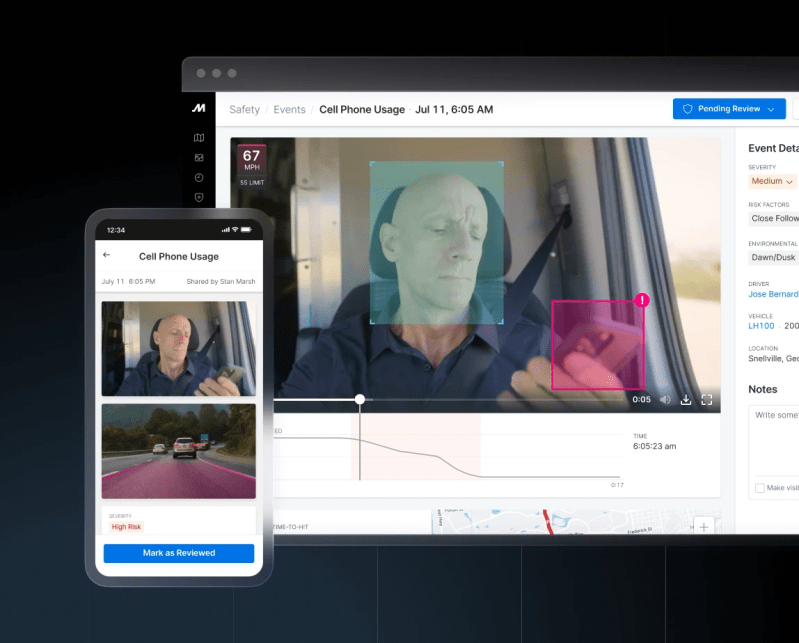
Task: Open Pending Review status dropdown
Action: point(729,109)
